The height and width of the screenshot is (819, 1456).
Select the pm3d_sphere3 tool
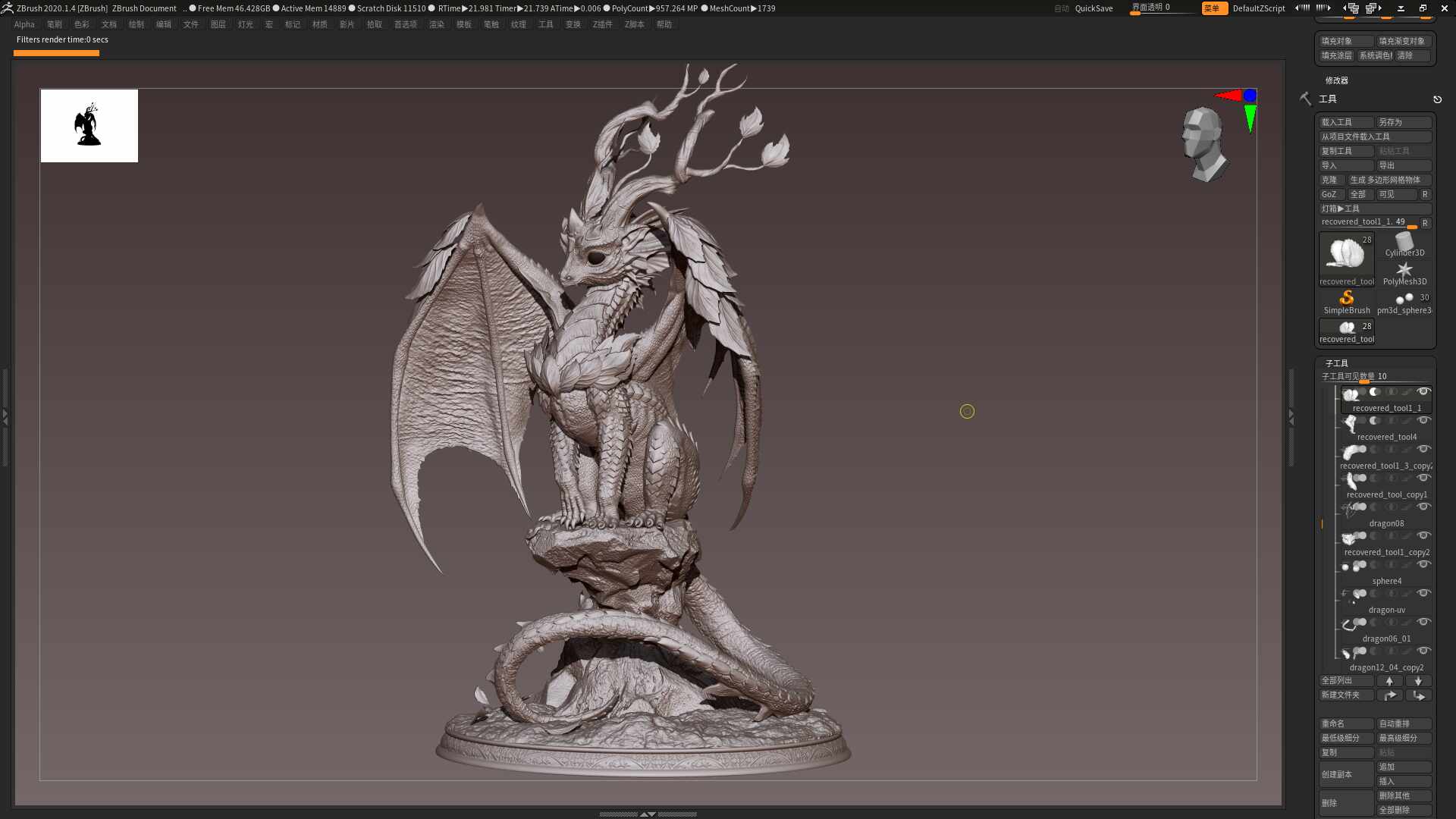1404,303
